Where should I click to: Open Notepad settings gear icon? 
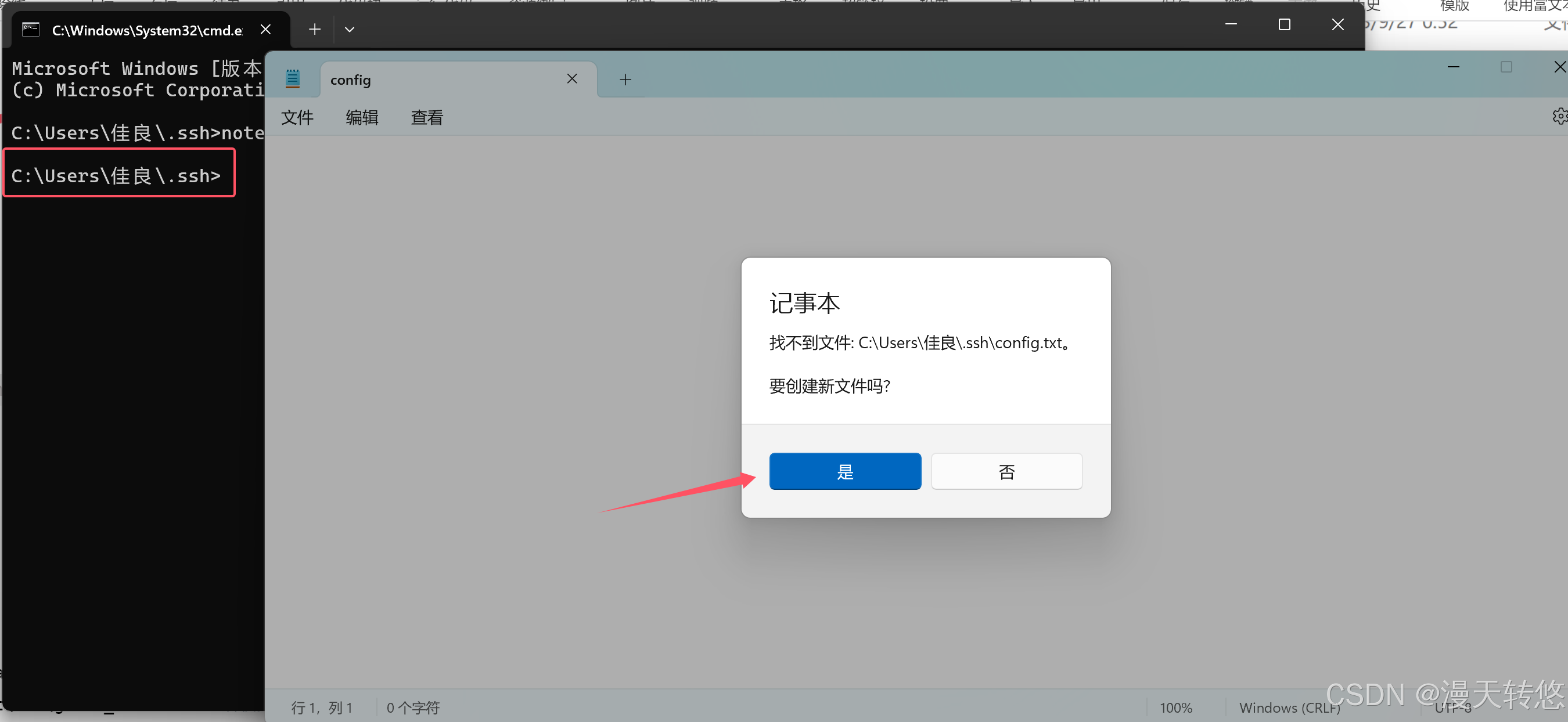(1559, 116)
